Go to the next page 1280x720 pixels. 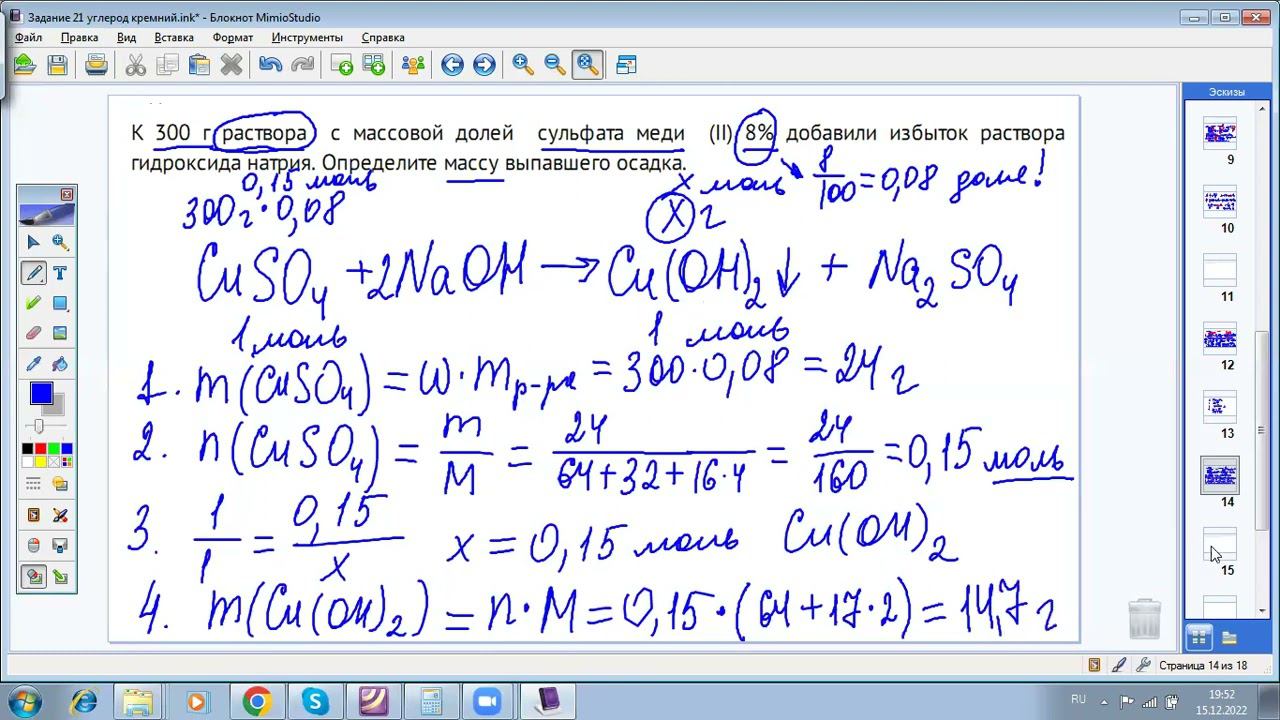pyautogui.click(x=484, y=65)
